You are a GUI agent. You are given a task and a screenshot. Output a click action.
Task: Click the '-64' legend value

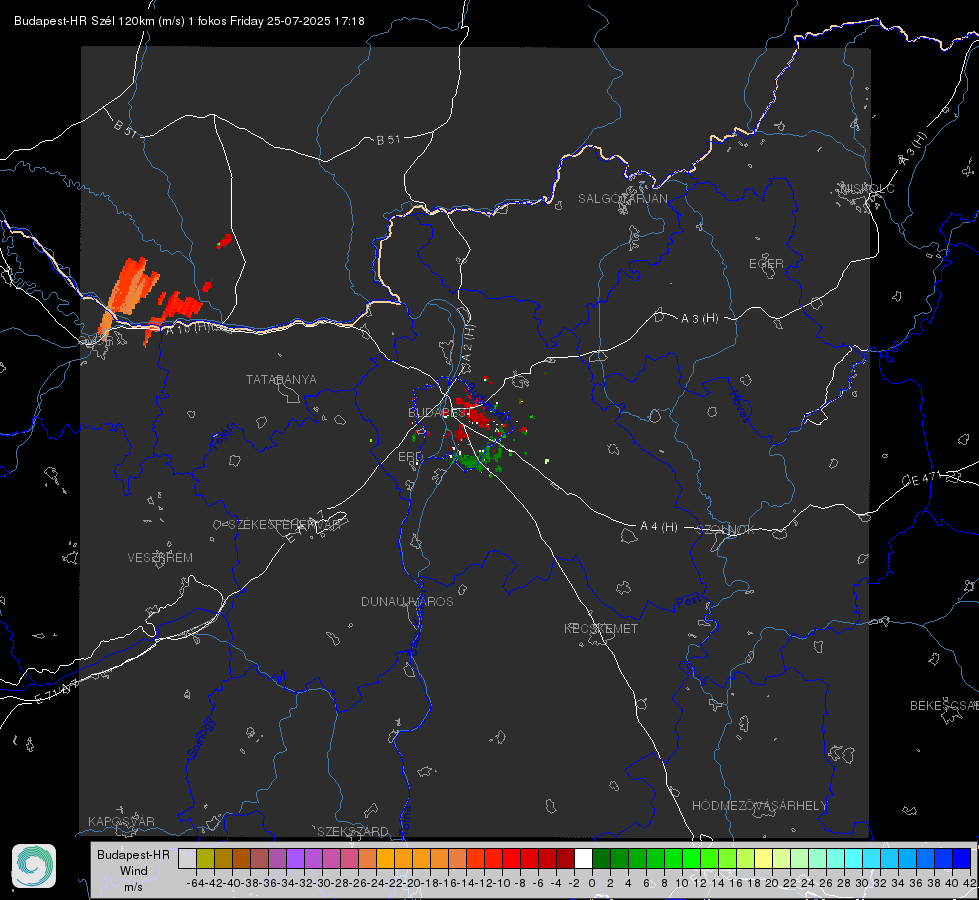195,883
